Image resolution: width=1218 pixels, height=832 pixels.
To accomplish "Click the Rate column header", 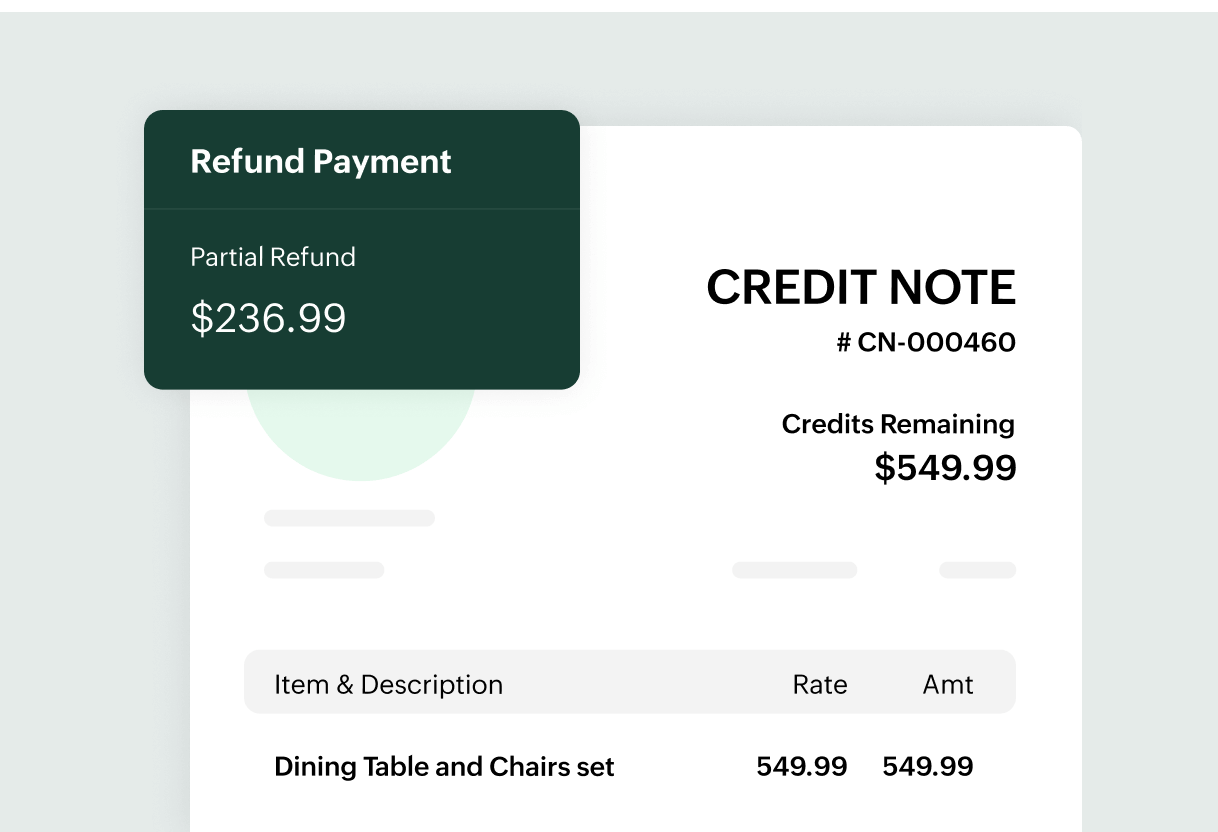I will click(x=820, y=685).
